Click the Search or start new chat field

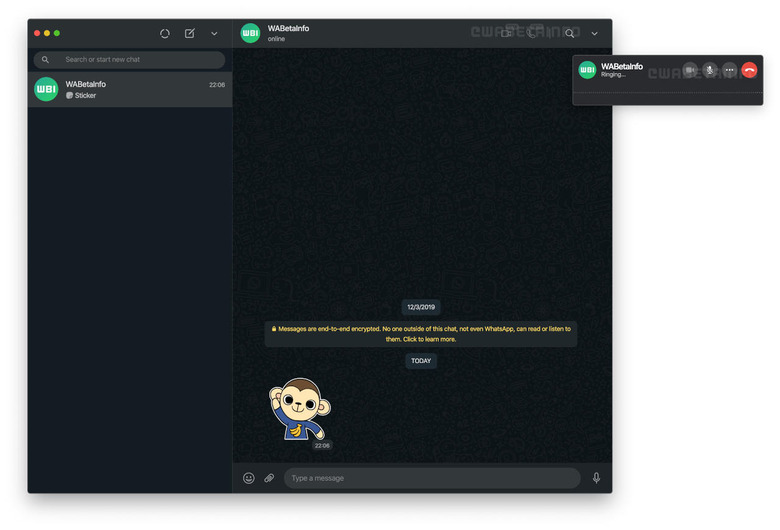point(129,60)
